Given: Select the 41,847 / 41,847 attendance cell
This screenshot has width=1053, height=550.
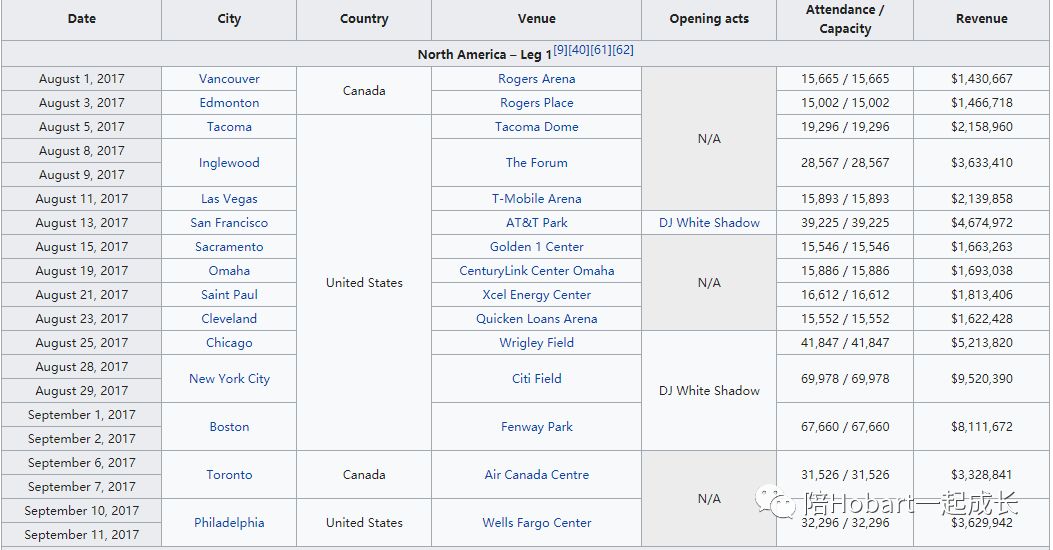Looking at the screenshot, I should tap(845, 343).
